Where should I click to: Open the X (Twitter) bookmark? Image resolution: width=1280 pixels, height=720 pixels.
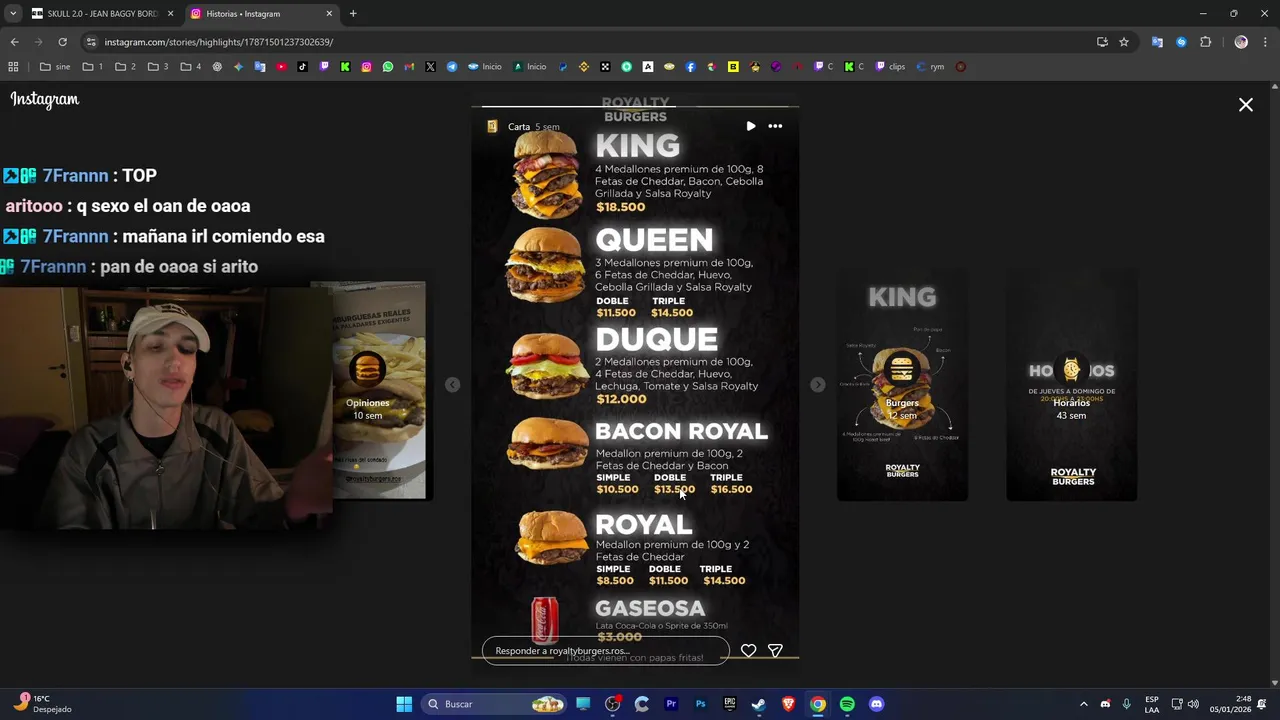click(430, 67)
